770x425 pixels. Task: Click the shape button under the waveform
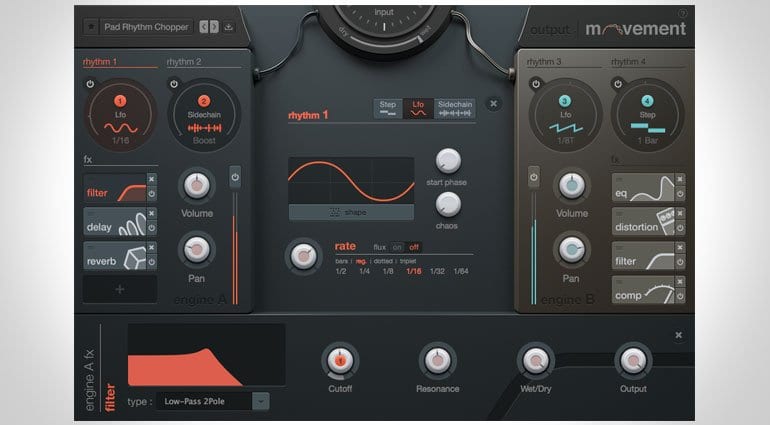(x=351, y=212)
